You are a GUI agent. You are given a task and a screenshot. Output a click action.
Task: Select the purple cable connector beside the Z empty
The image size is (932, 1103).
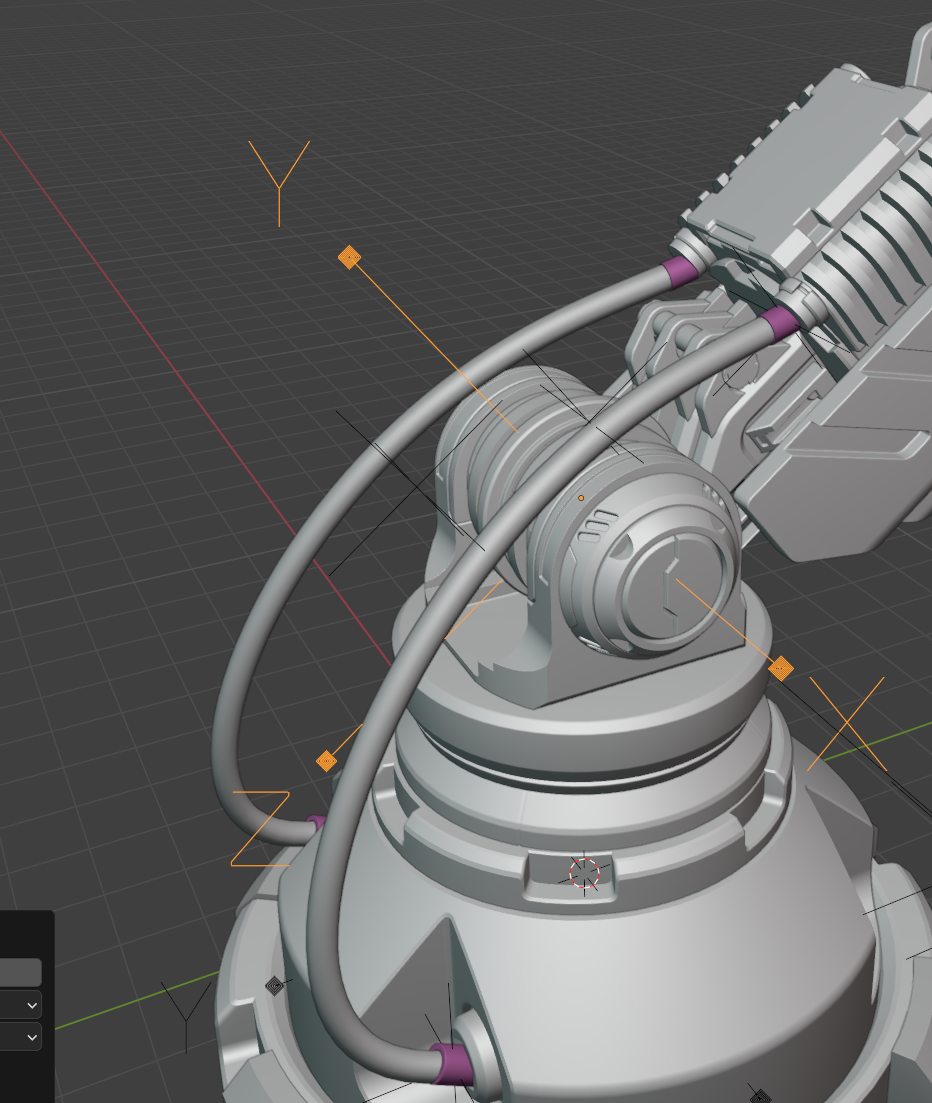[315, 826]
